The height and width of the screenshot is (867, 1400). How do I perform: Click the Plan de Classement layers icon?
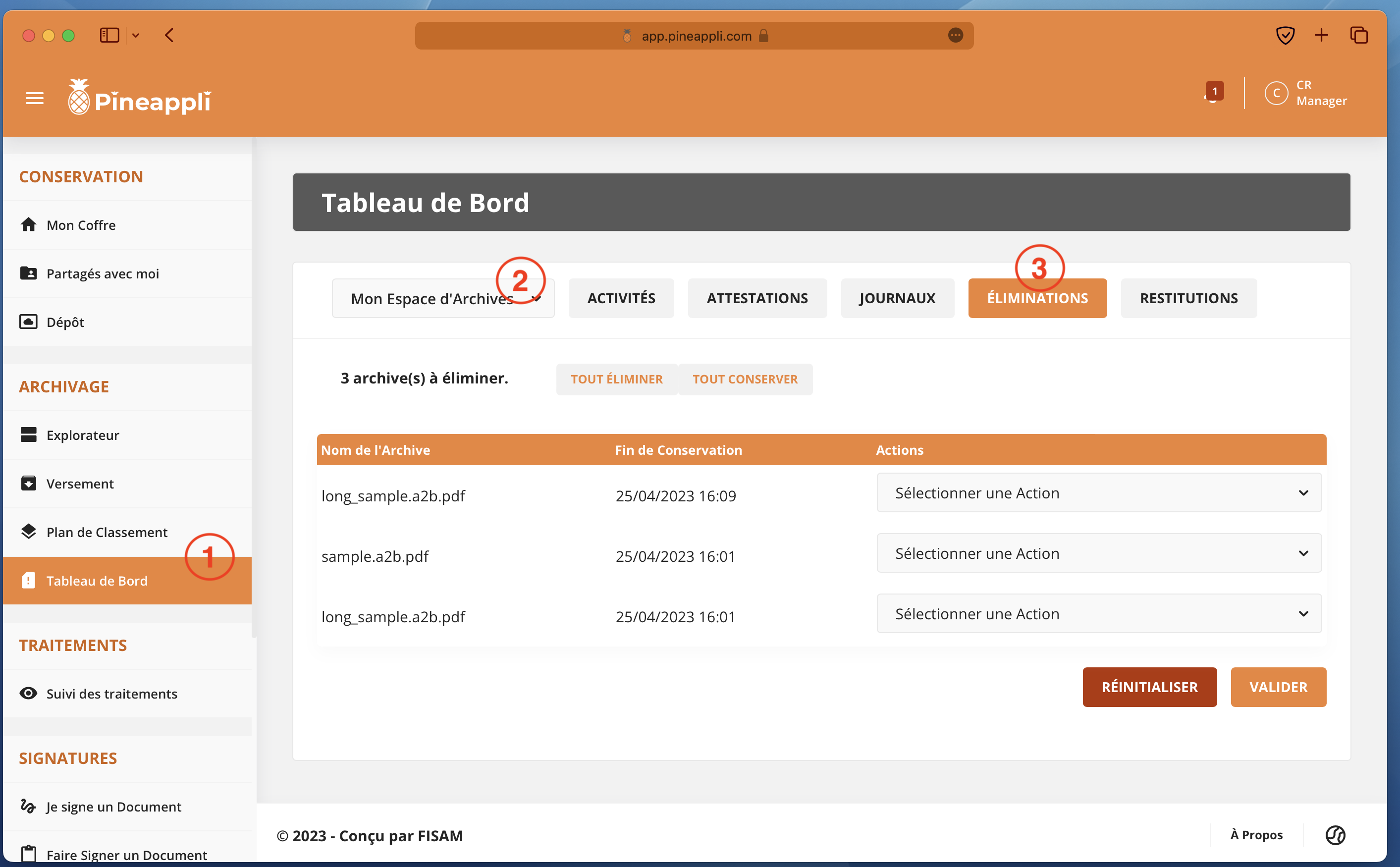pyautogui.click(x=28, y=532)
